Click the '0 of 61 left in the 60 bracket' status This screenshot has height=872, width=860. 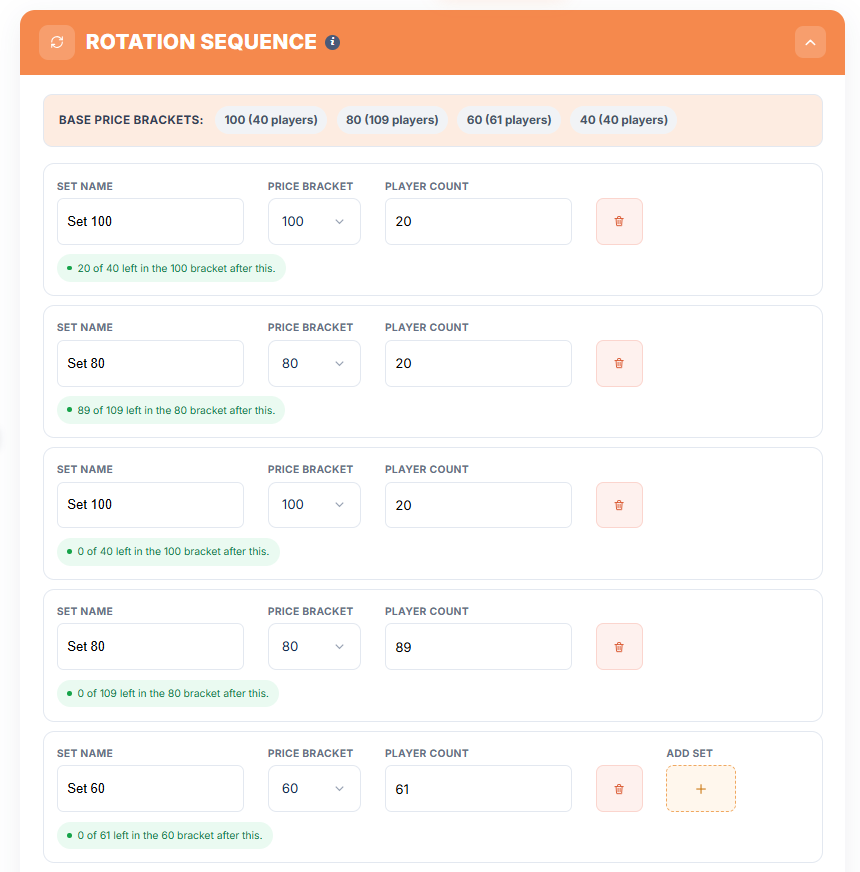click(165, 835)
